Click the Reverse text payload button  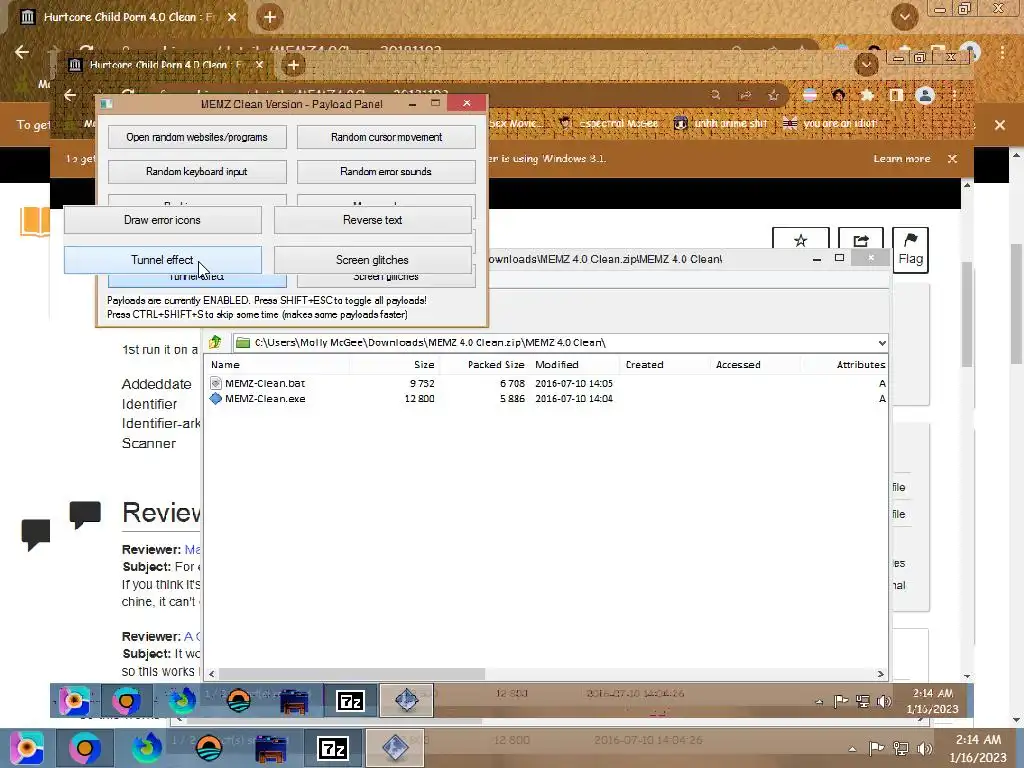(x=372, y=220)
